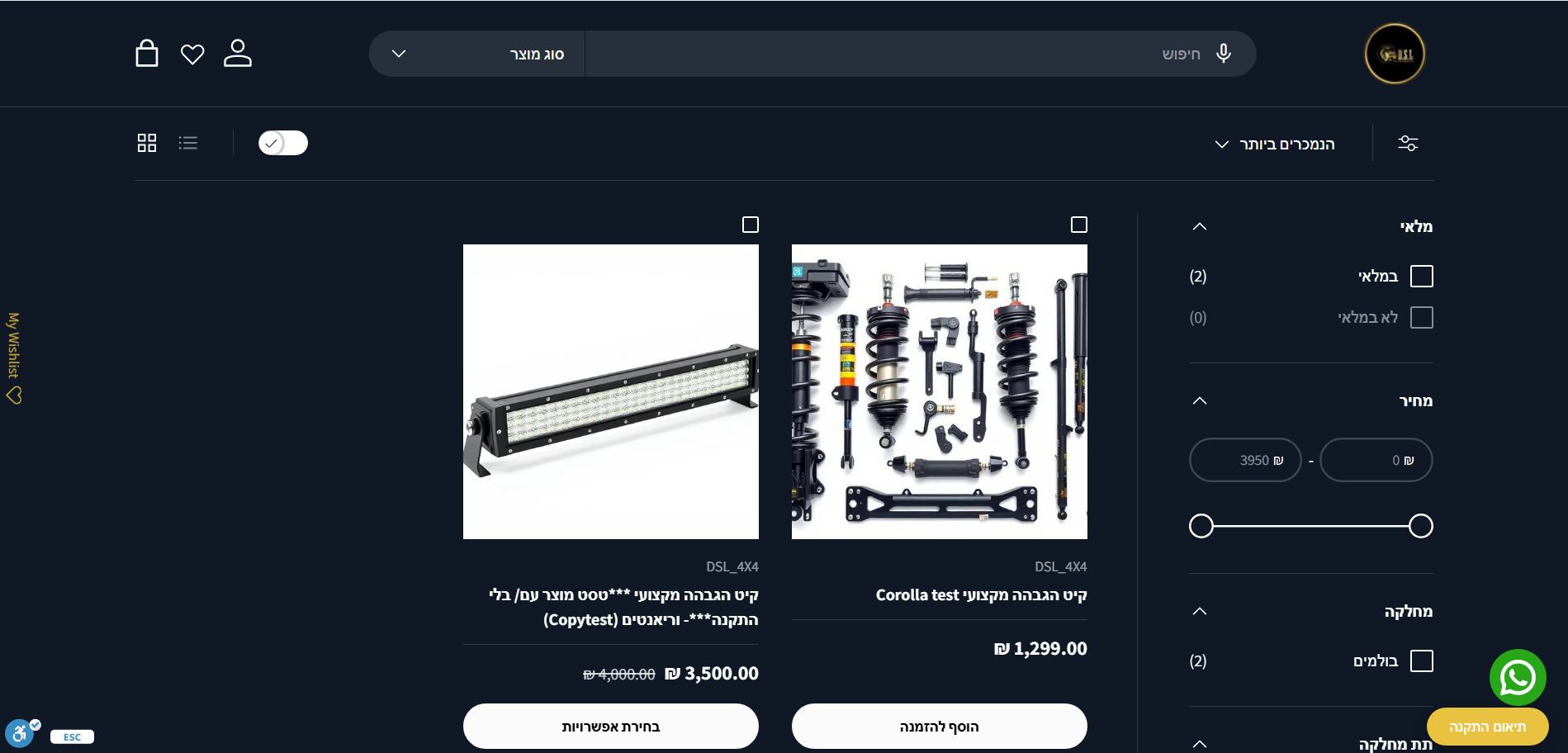Collapse the מחיר price filter section
This screenshot has height=753, width=1568.
[1200, 400]
